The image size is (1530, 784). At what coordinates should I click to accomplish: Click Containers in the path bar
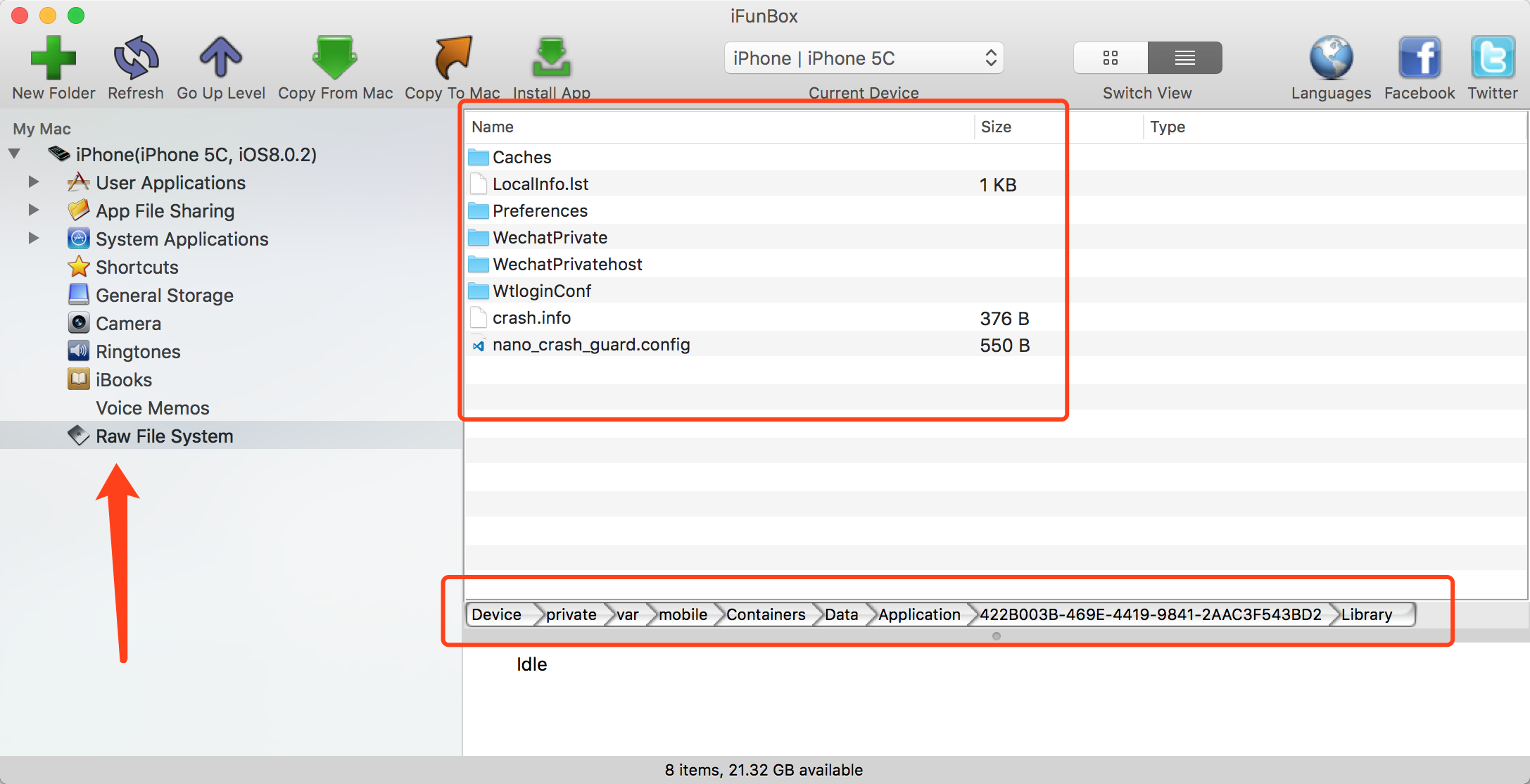pos(766,614)
